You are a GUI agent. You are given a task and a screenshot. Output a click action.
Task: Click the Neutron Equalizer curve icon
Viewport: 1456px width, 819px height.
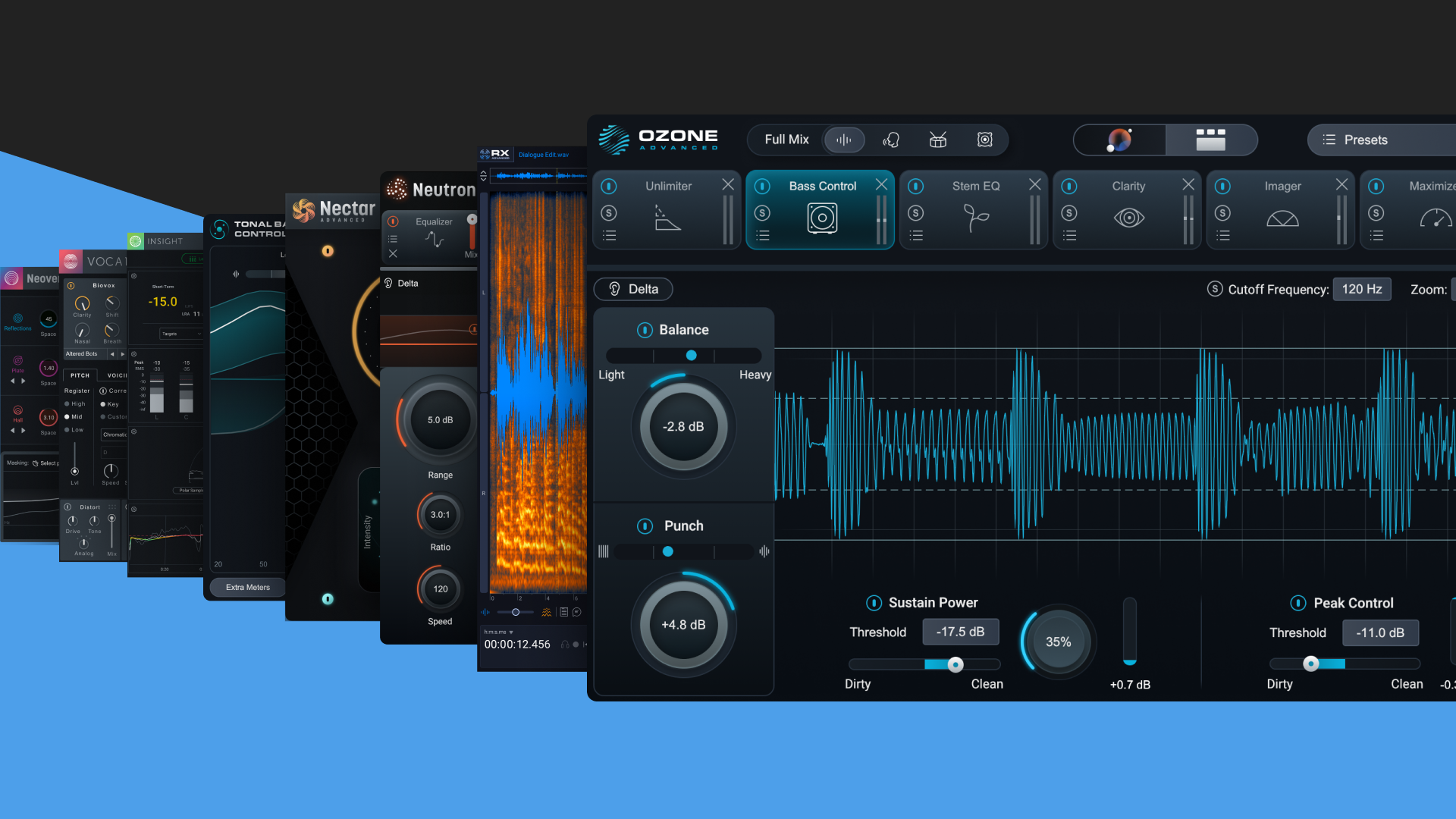[434, 240]
